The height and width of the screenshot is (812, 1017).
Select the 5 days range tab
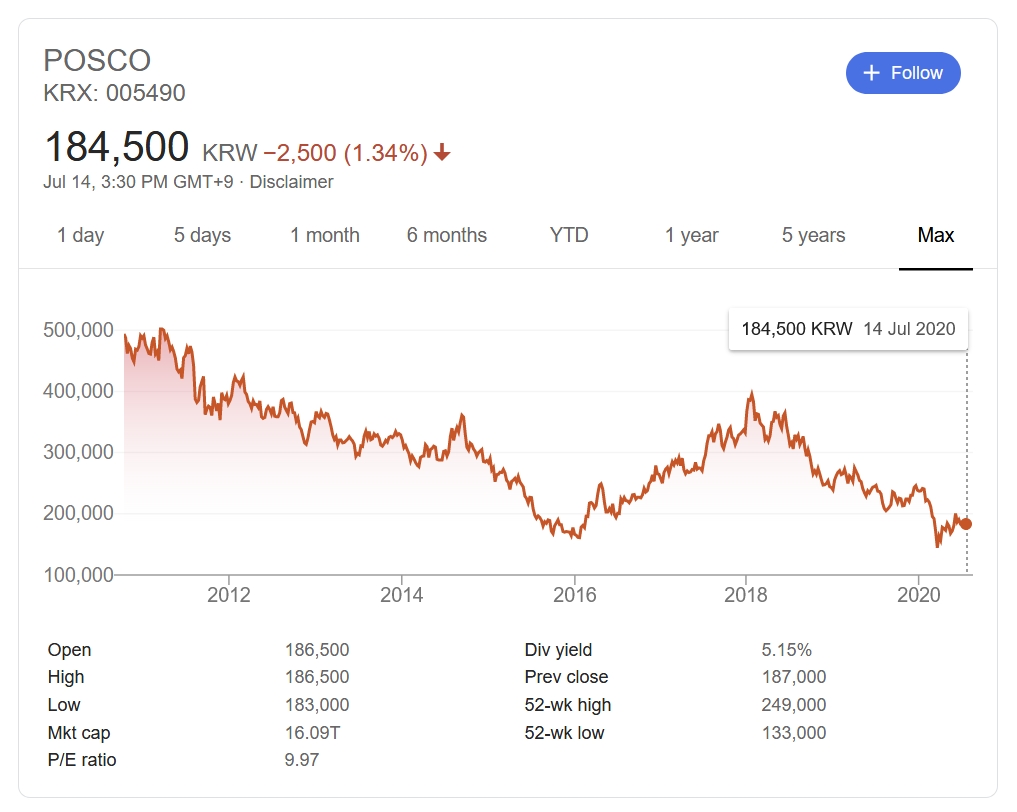(202, 236)
